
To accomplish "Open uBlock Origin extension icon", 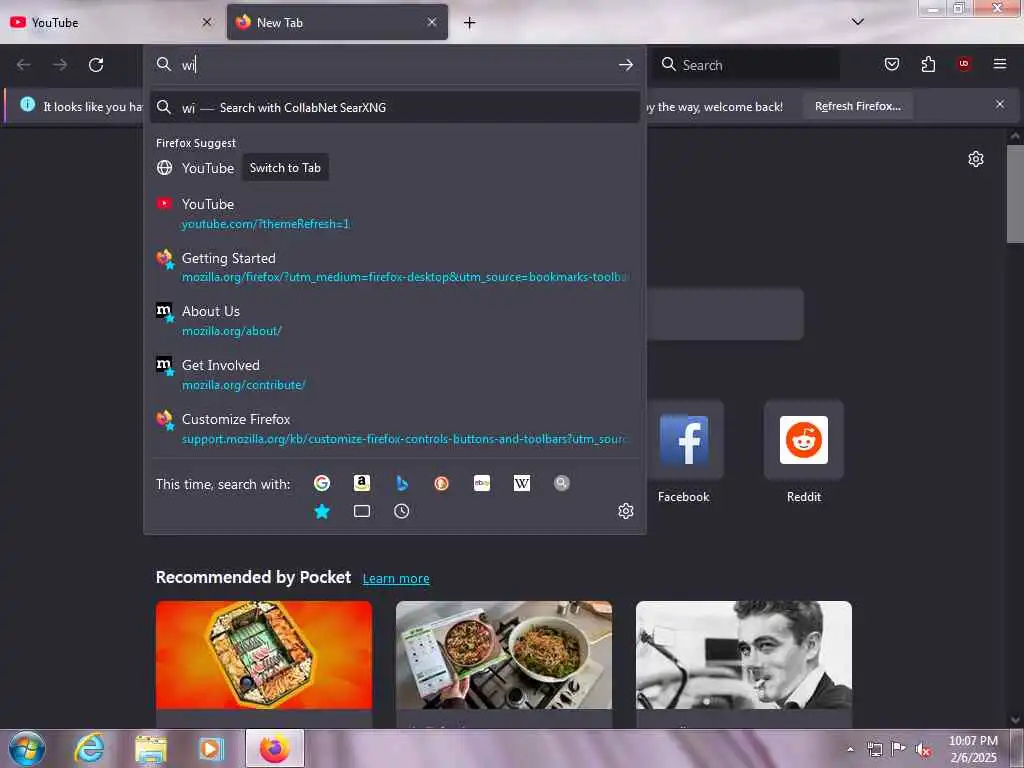I will (964, 64).
